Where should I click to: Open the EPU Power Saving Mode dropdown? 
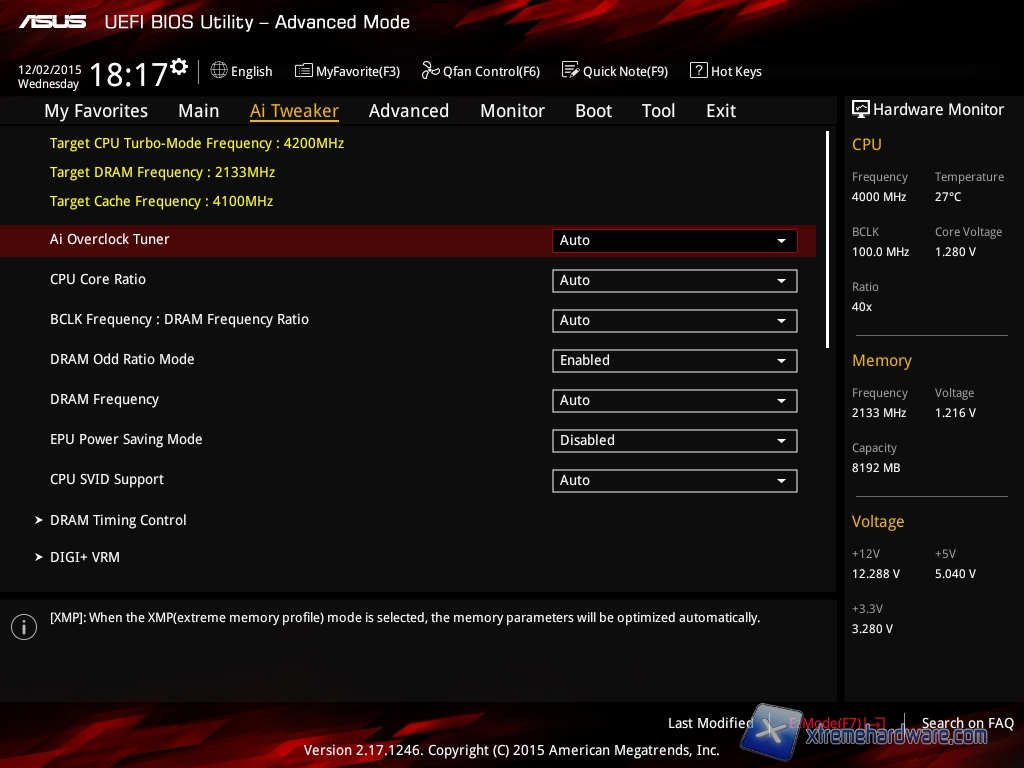674,440
